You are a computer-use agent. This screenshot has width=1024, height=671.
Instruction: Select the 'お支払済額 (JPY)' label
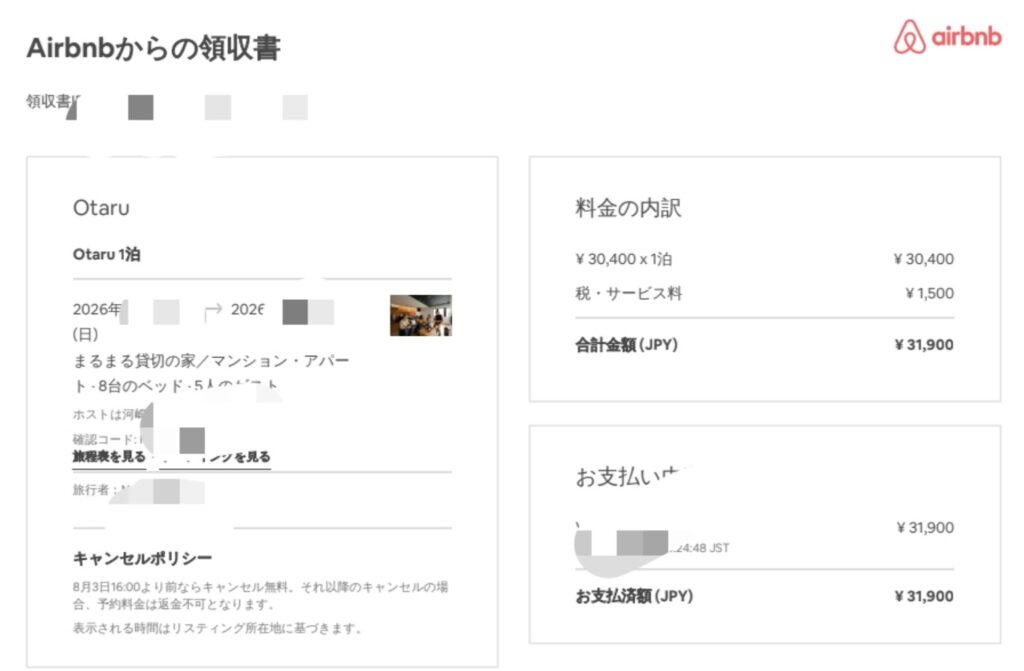pos(634,596)
